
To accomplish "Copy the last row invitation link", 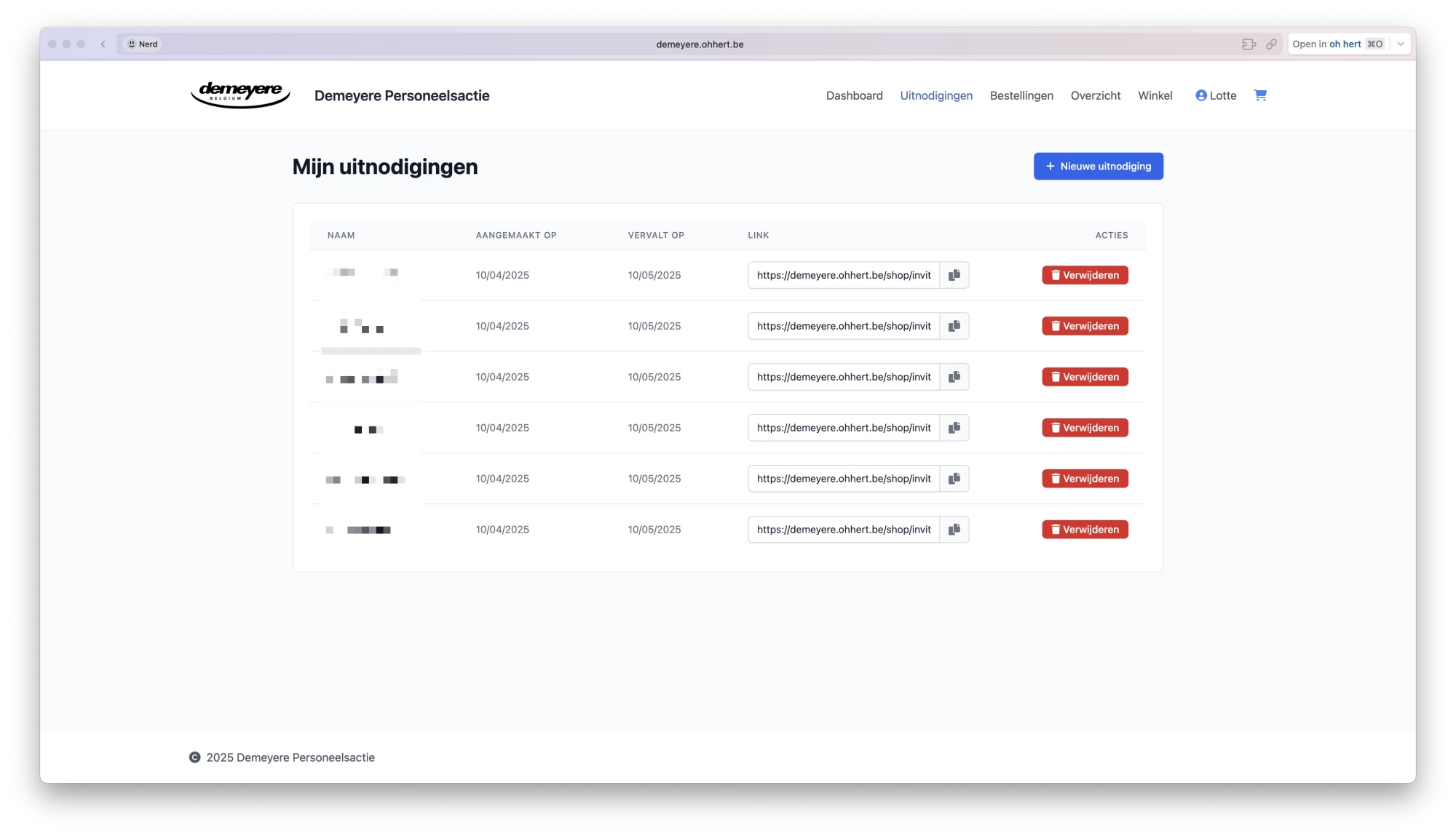I will pos(954,530).
